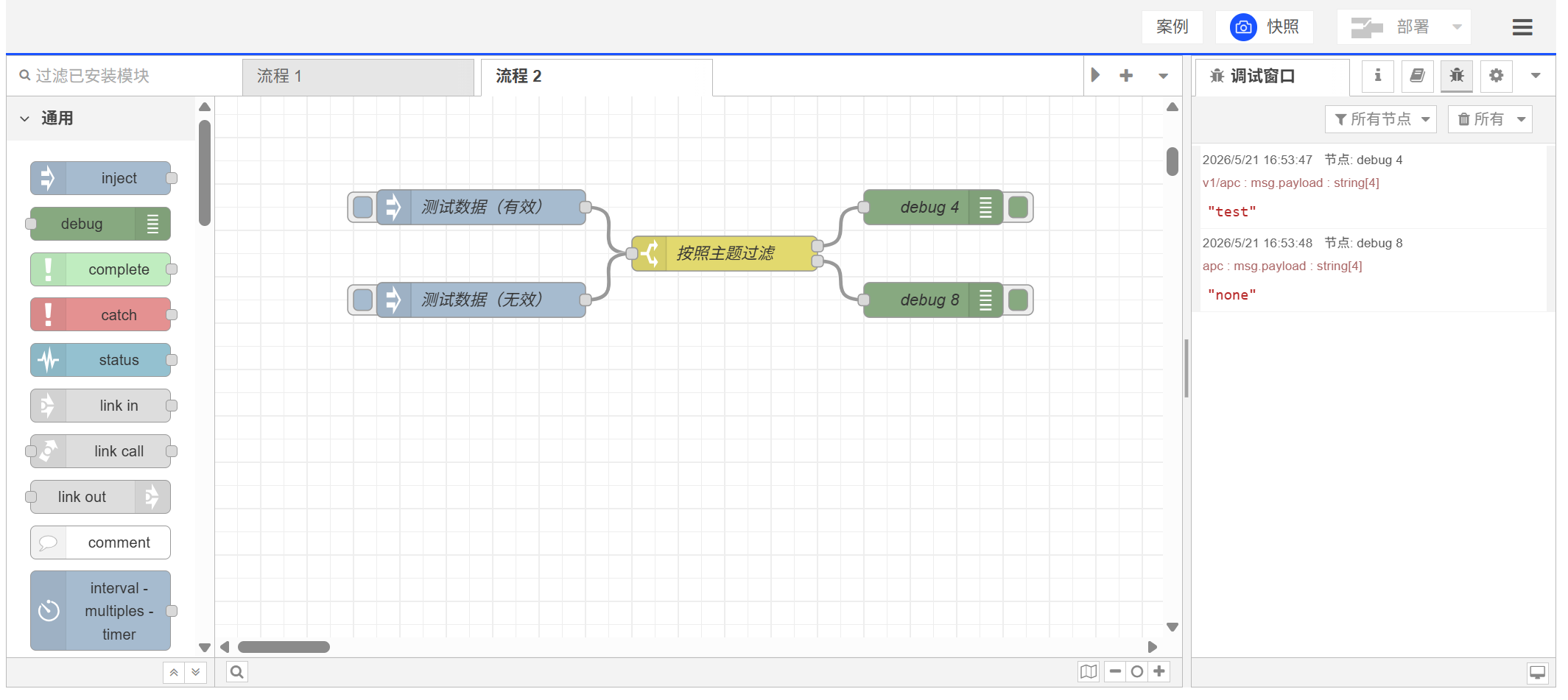Image resolution: width=1568 pixels, height=700 pixels.
Task: Click the canvas vertical scrollbar thumb
Action: (x=1173, y=162)
